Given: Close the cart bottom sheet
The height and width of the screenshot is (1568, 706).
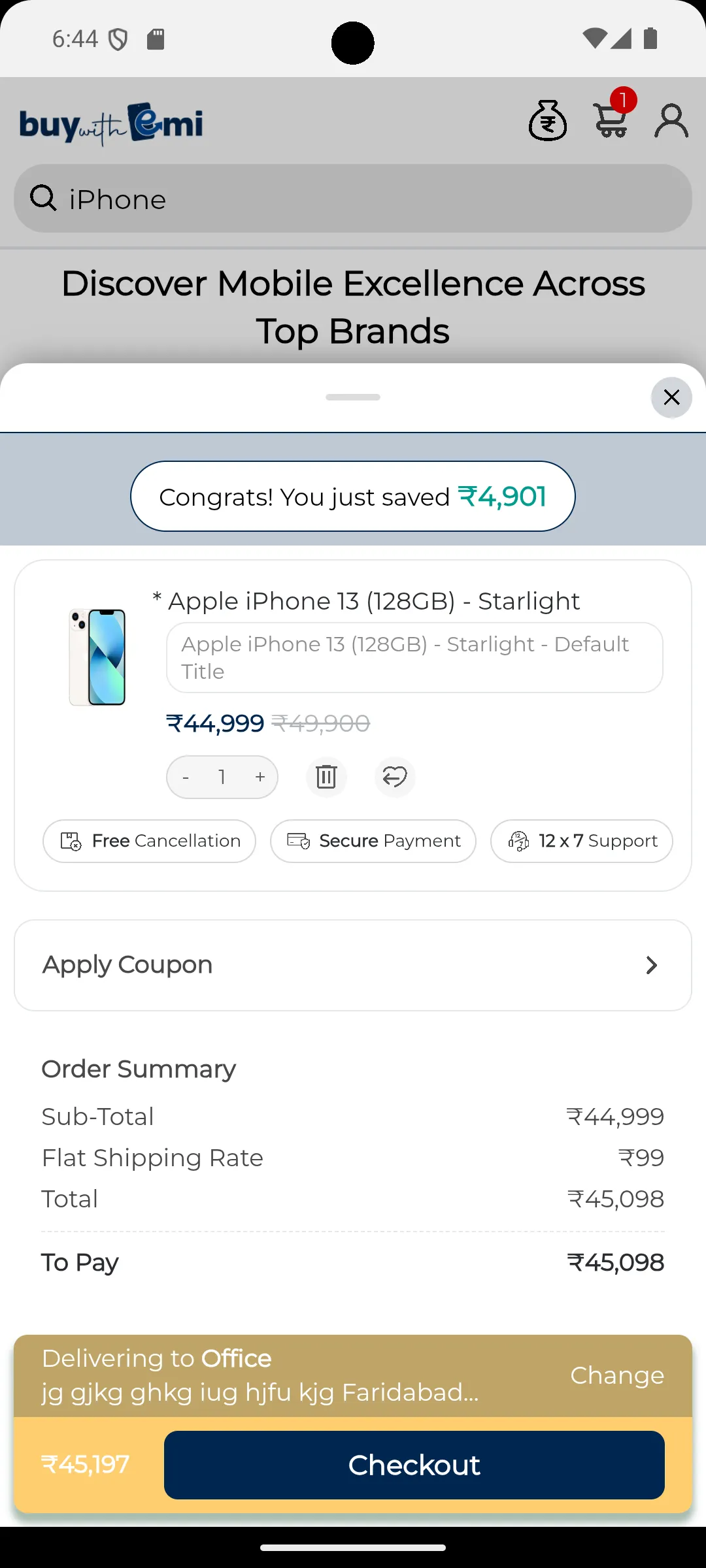Looking at the screenshot, I should click(x=671, y=397).
